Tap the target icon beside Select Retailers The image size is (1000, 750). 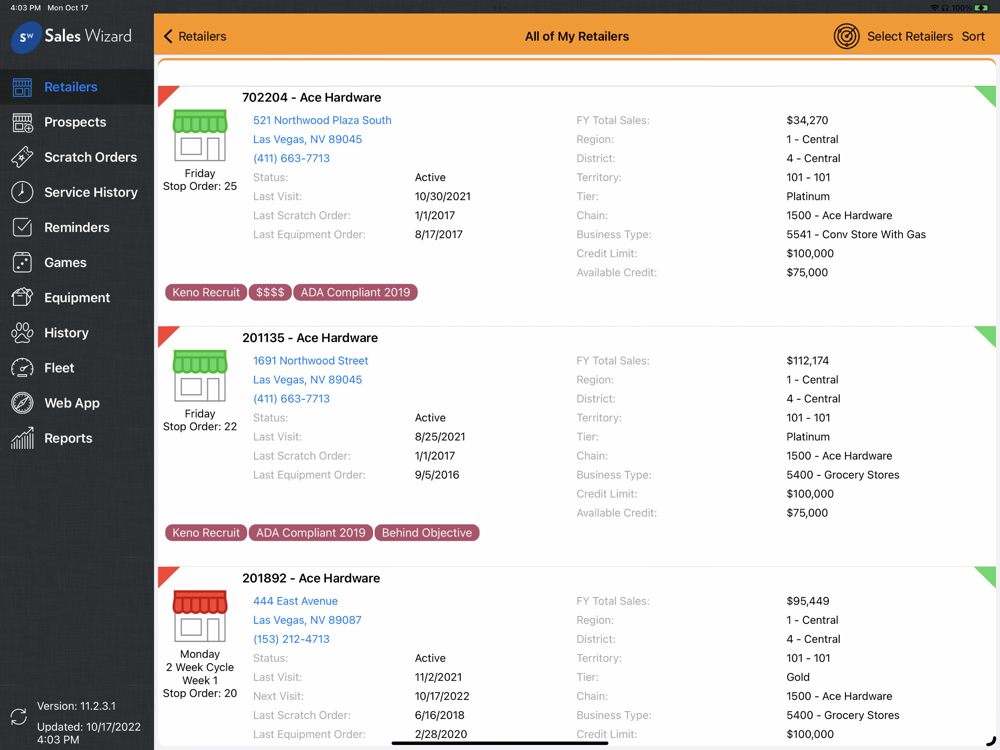[846, 36]
